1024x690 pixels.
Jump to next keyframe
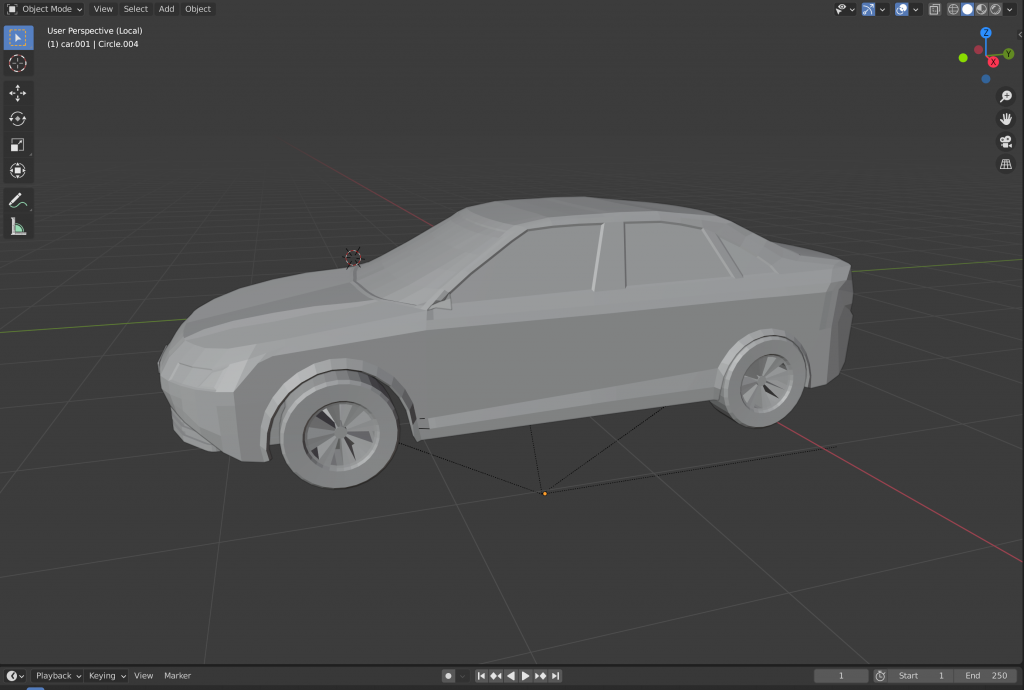(540, 676)
